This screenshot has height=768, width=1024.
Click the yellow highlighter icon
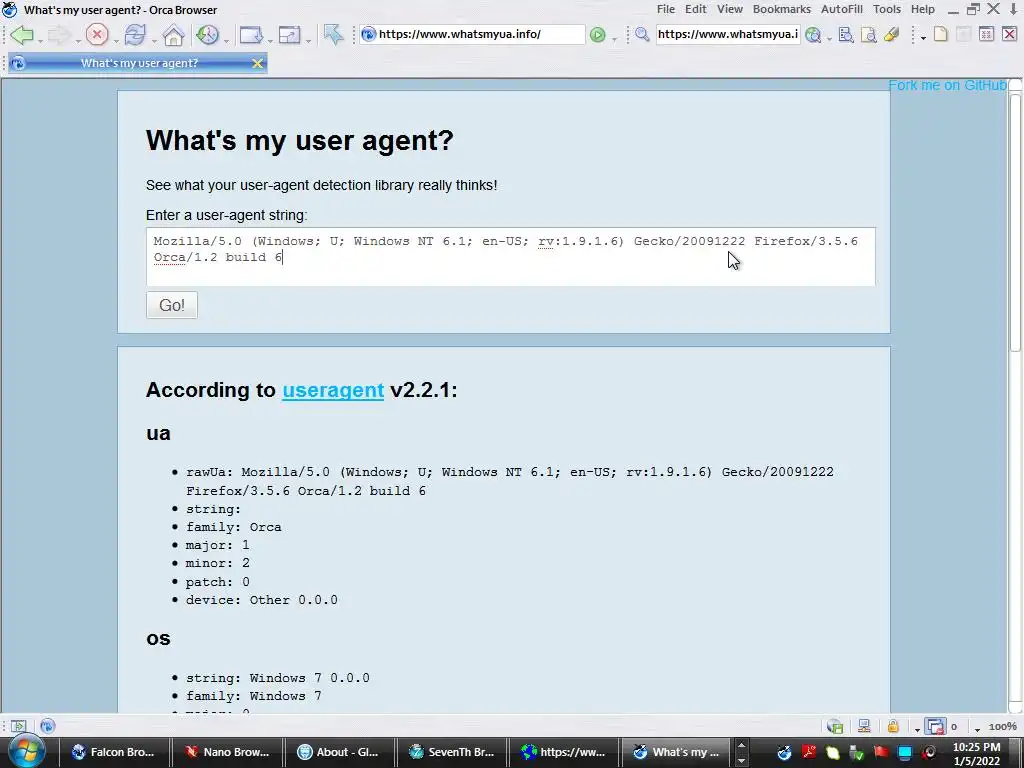(891, 35)
